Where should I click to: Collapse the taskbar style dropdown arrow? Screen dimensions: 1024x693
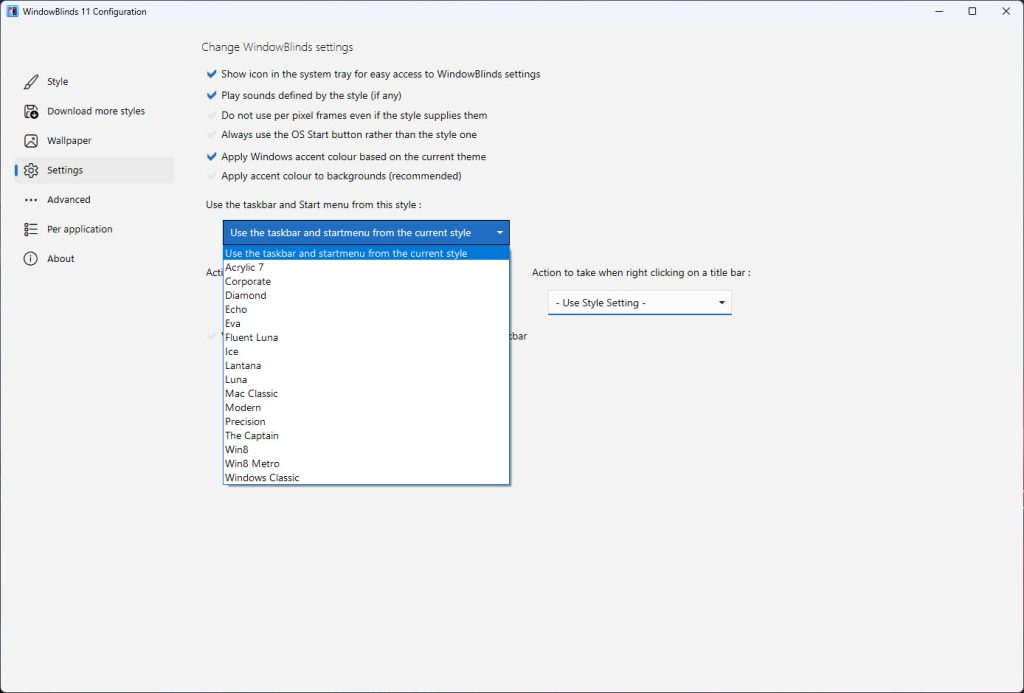[500, 233]
